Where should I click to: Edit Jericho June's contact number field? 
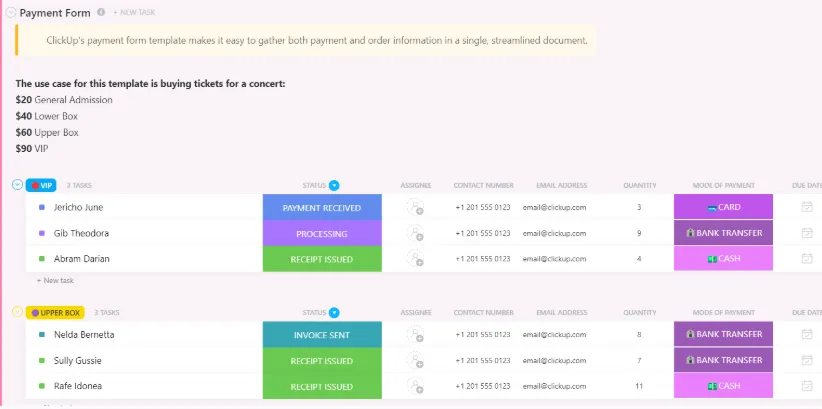483,207
